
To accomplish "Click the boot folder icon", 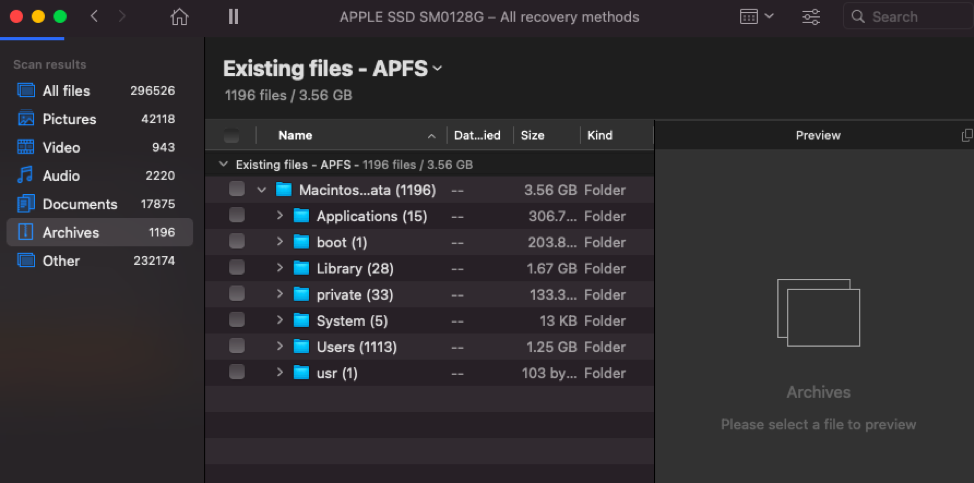I will (301, 242).
